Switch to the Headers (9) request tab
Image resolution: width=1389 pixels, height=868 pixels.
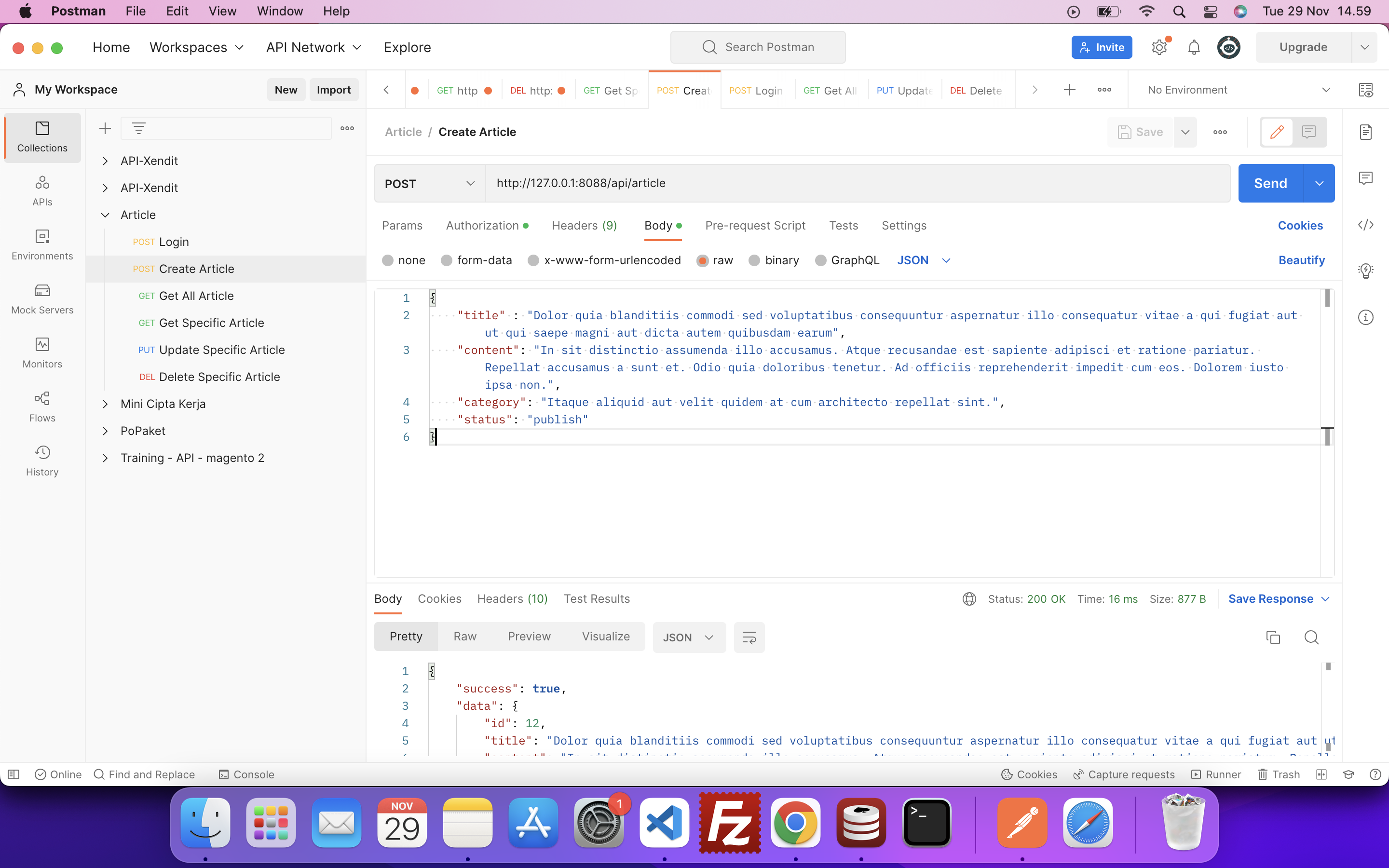coord(585,226)
